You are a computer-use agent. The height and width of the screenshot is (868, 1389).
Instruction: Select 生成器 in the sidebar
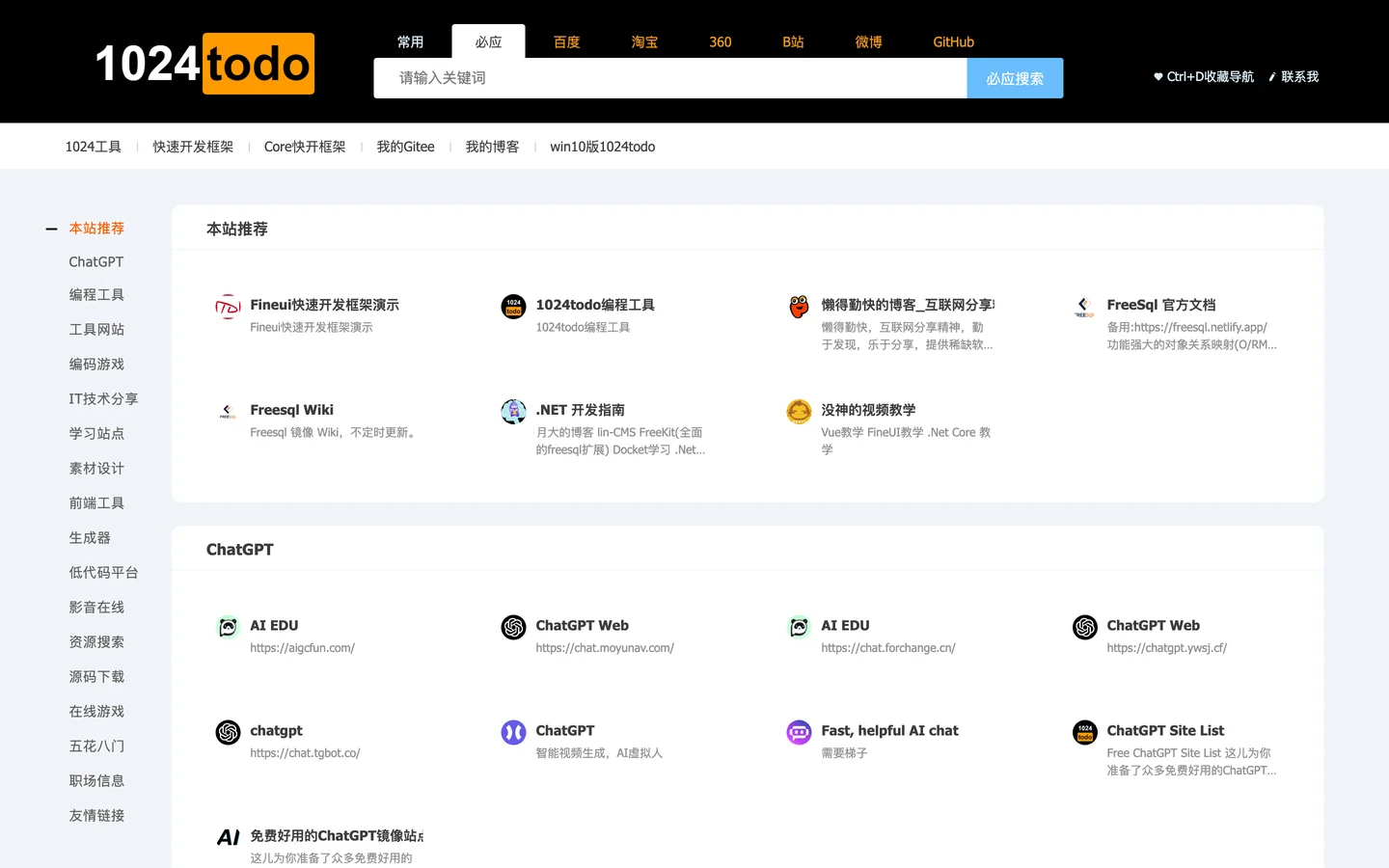[90, 538]
